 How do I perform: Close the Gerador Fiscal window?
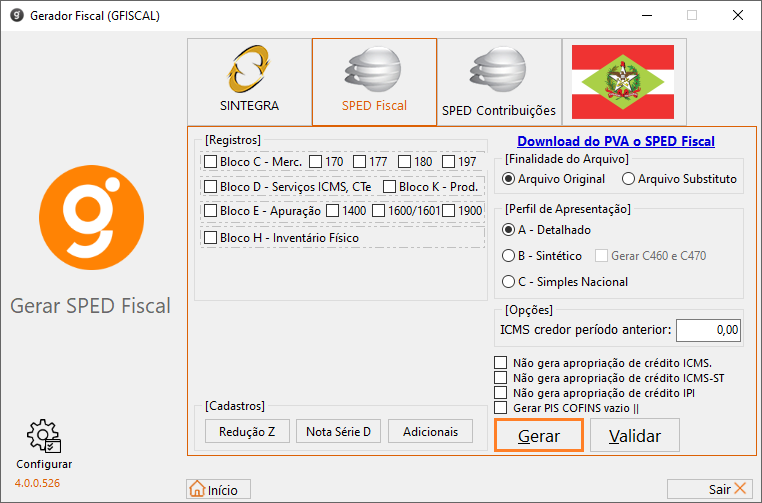tap(738, 16)
